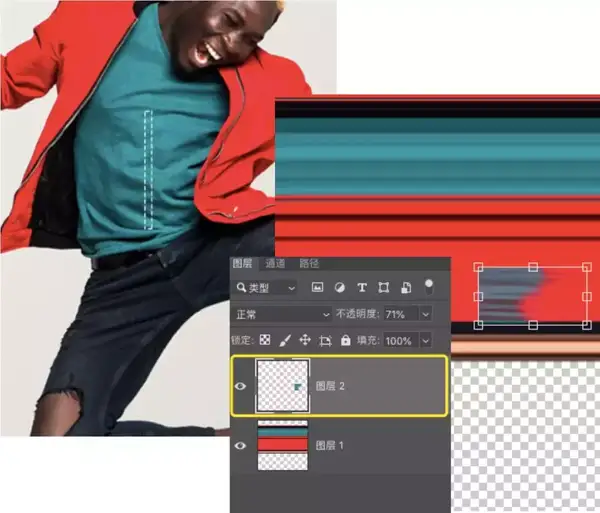Image resolution: width=600 pixels, height=513 pixels.
Task: Filter layers by adjustment layer icon
Action: point(339,288)
